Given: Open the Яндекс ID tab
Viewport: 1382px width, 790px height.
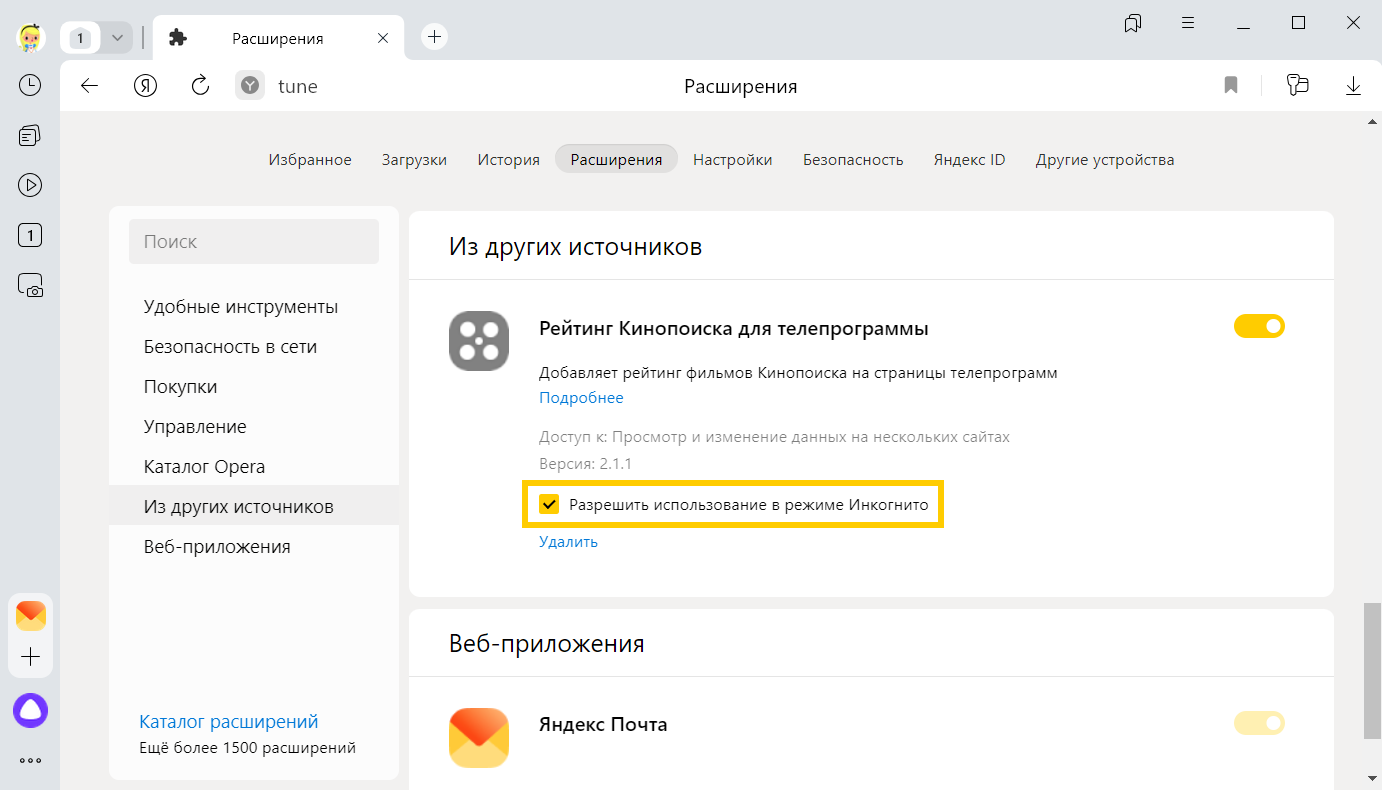Looking at the screenshot, I should 969,159.
